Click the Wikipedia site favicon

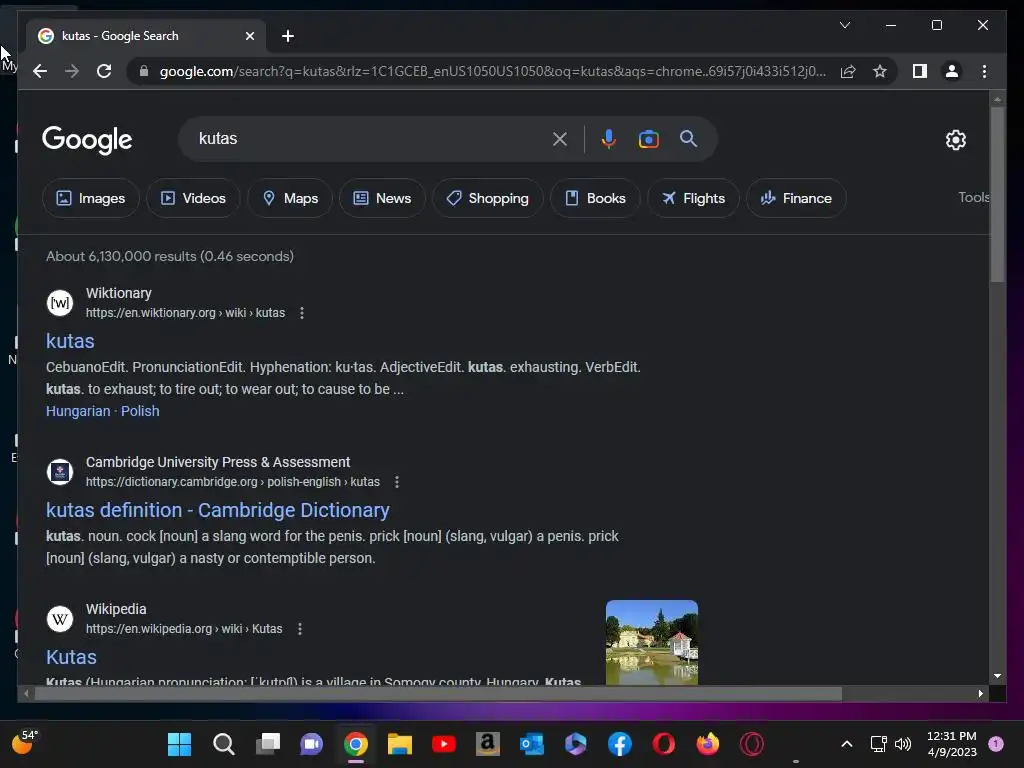click(x=60, y=618)
